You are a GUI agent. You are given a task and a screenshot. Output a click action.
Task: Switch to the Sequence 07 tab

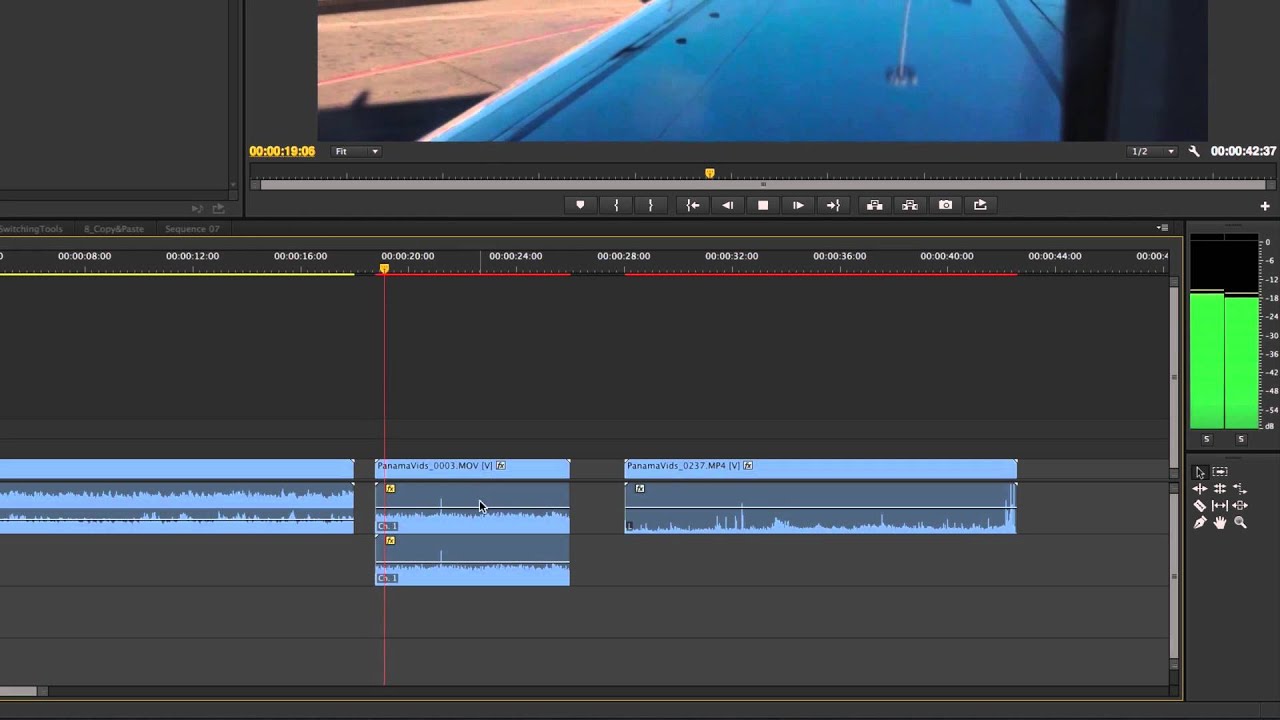(192, 229)
